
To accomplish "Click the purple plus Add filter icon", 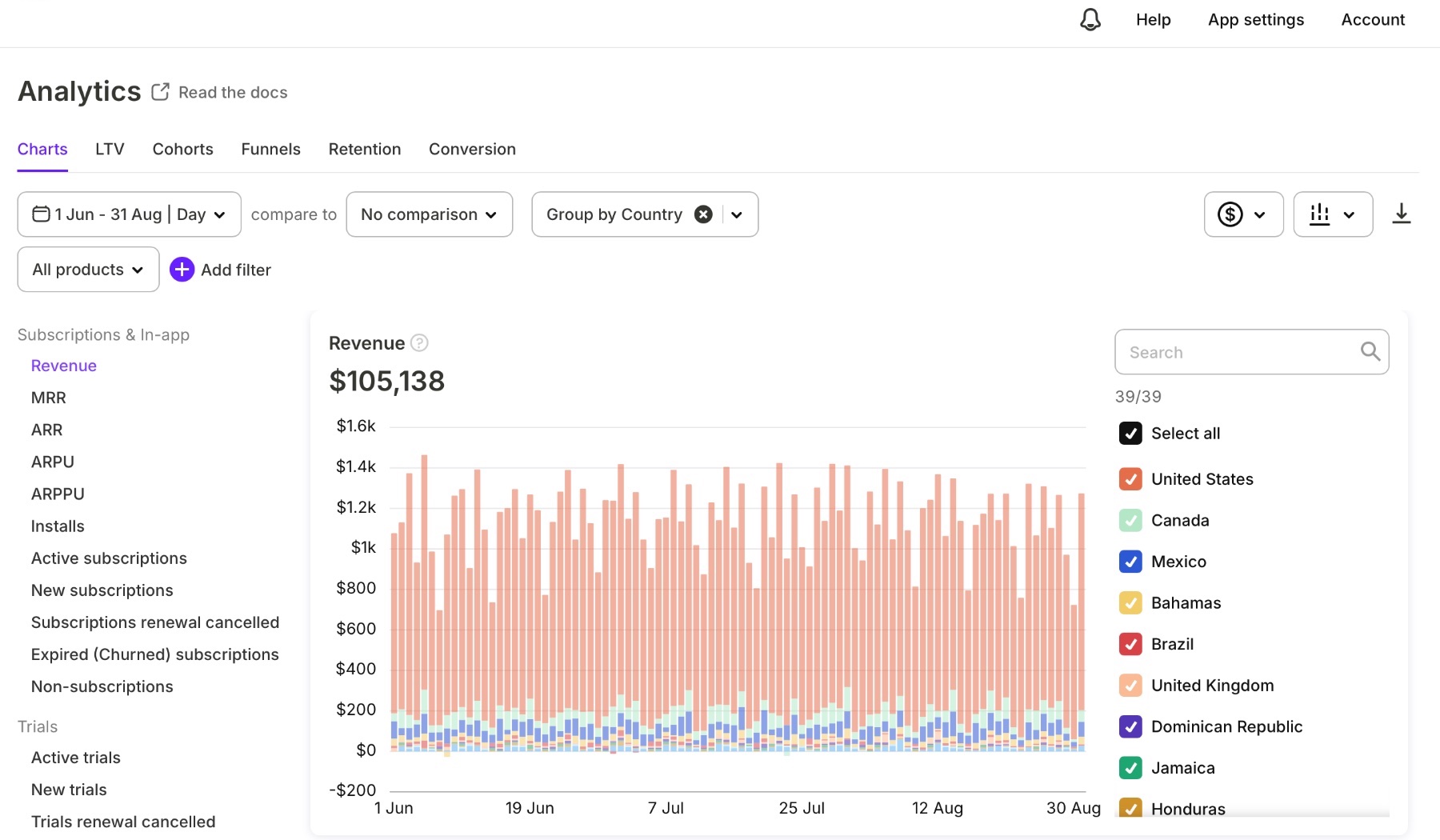I will coord(182,270).
